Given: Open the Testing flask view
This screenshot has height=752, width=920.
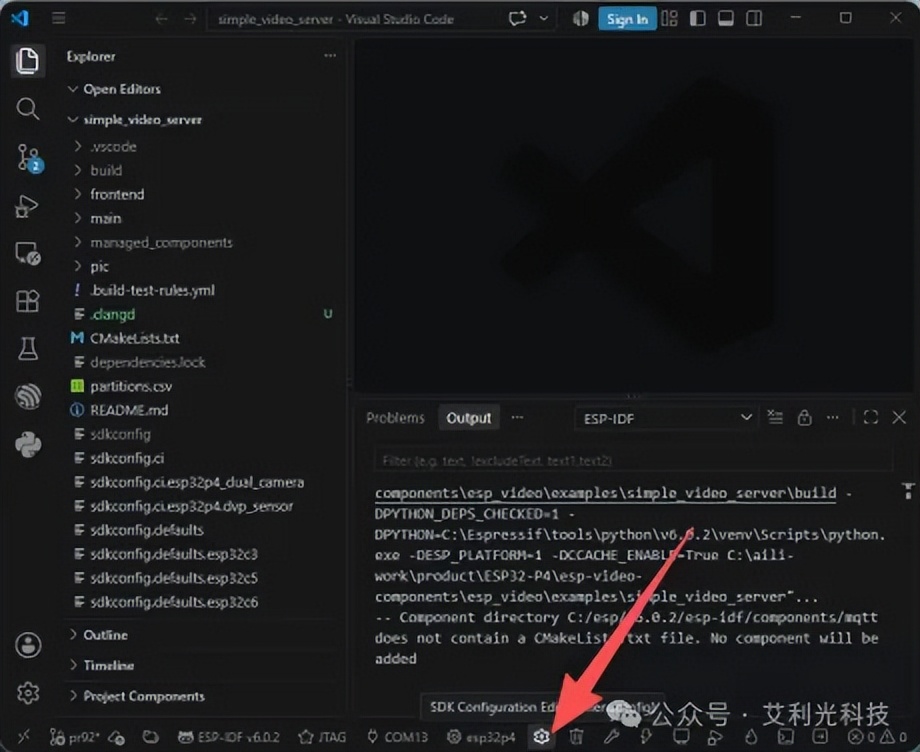Looking at the screenshot, I should (x=28, y=349).
